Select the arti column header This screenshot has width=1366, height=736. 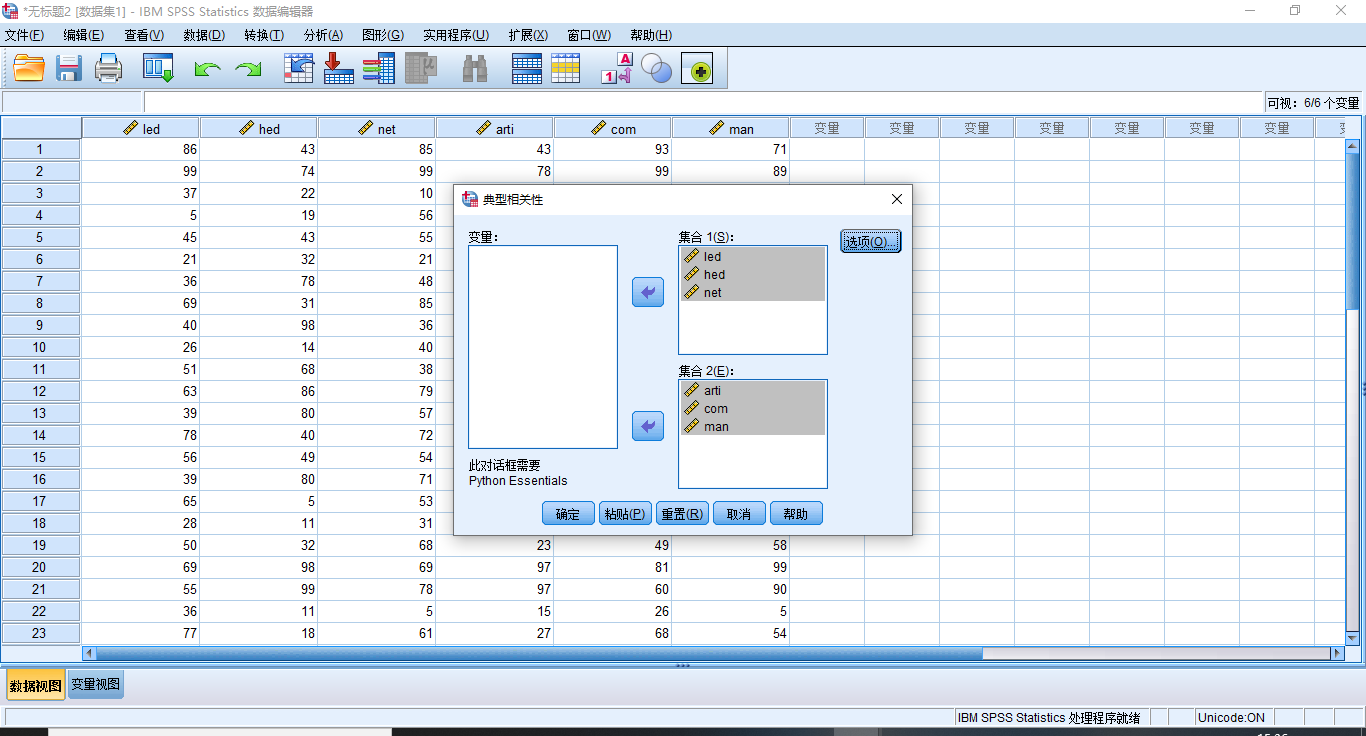[495, 128]
